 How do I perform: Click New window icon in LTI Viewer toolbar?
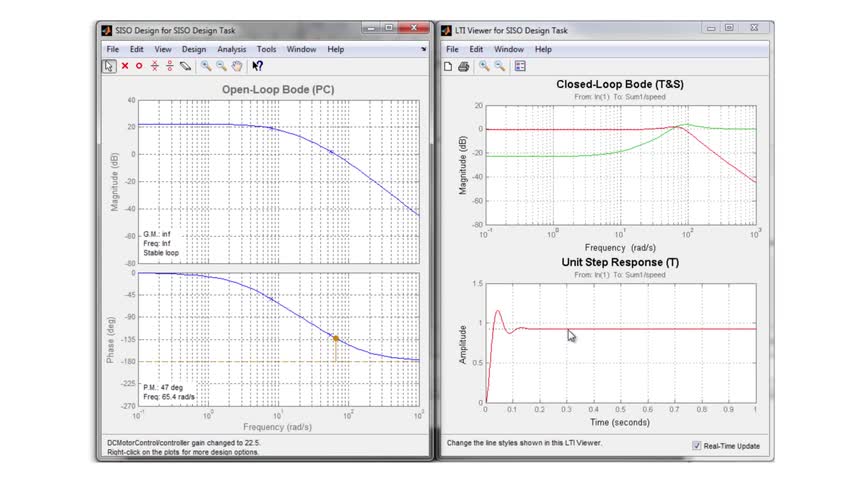pyautogui.click(x=448, y=66)
